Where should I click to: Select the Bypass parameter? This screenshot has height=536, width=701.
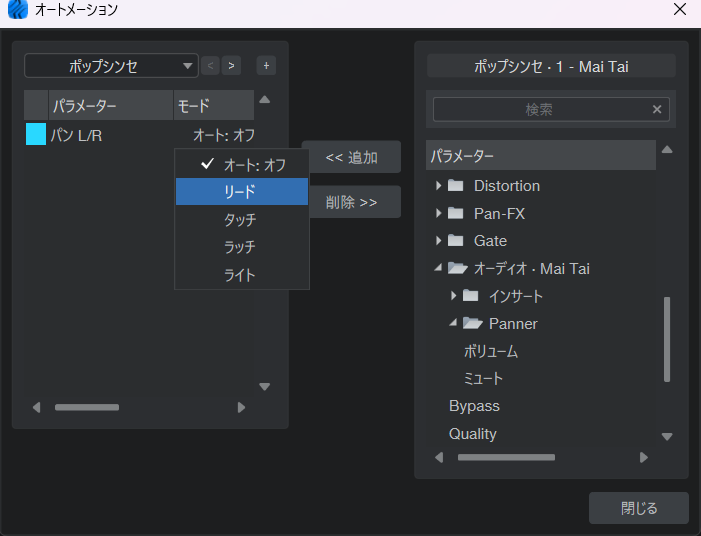[474, 406]
